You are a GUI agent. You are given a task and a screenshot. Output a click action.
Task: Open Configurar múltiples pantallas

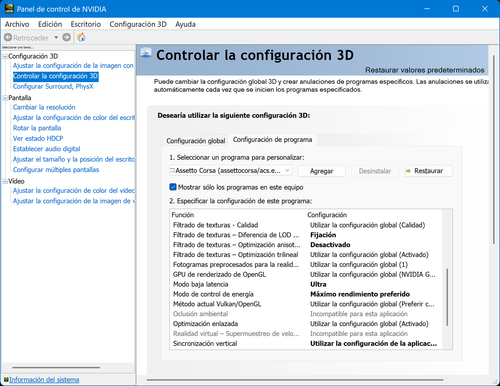coord(56,170)
